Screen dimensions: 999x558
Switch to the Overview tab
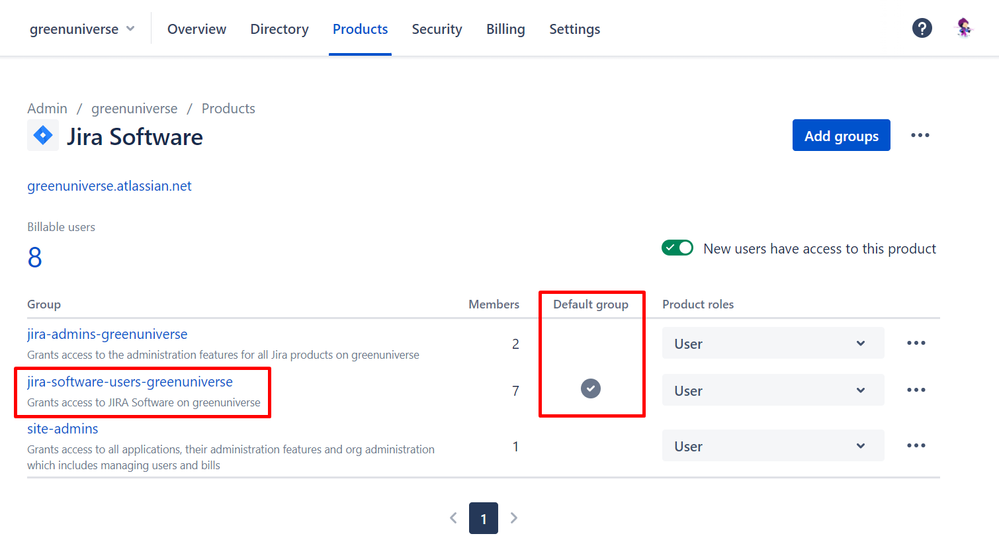click(x=196, y=29)
